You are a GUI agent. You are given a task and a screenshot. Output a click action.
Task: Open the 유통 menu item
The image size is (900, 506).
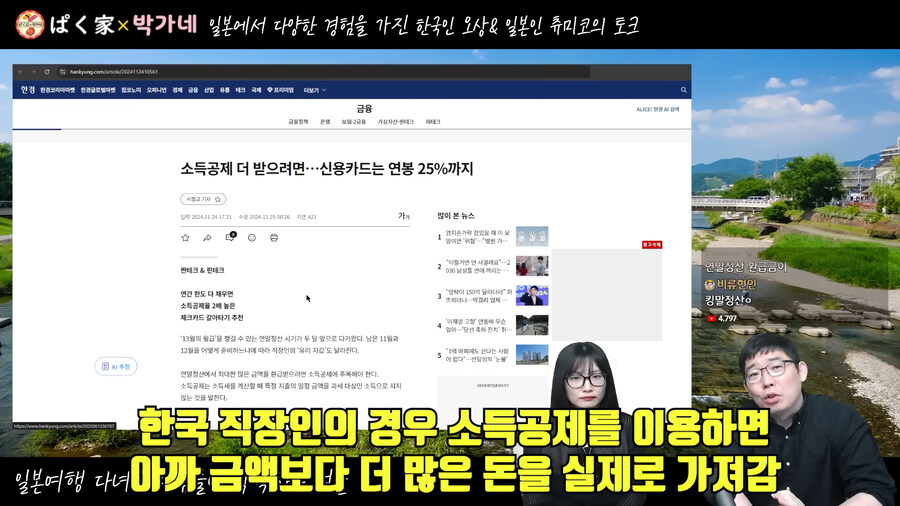[x=224, y=90]
